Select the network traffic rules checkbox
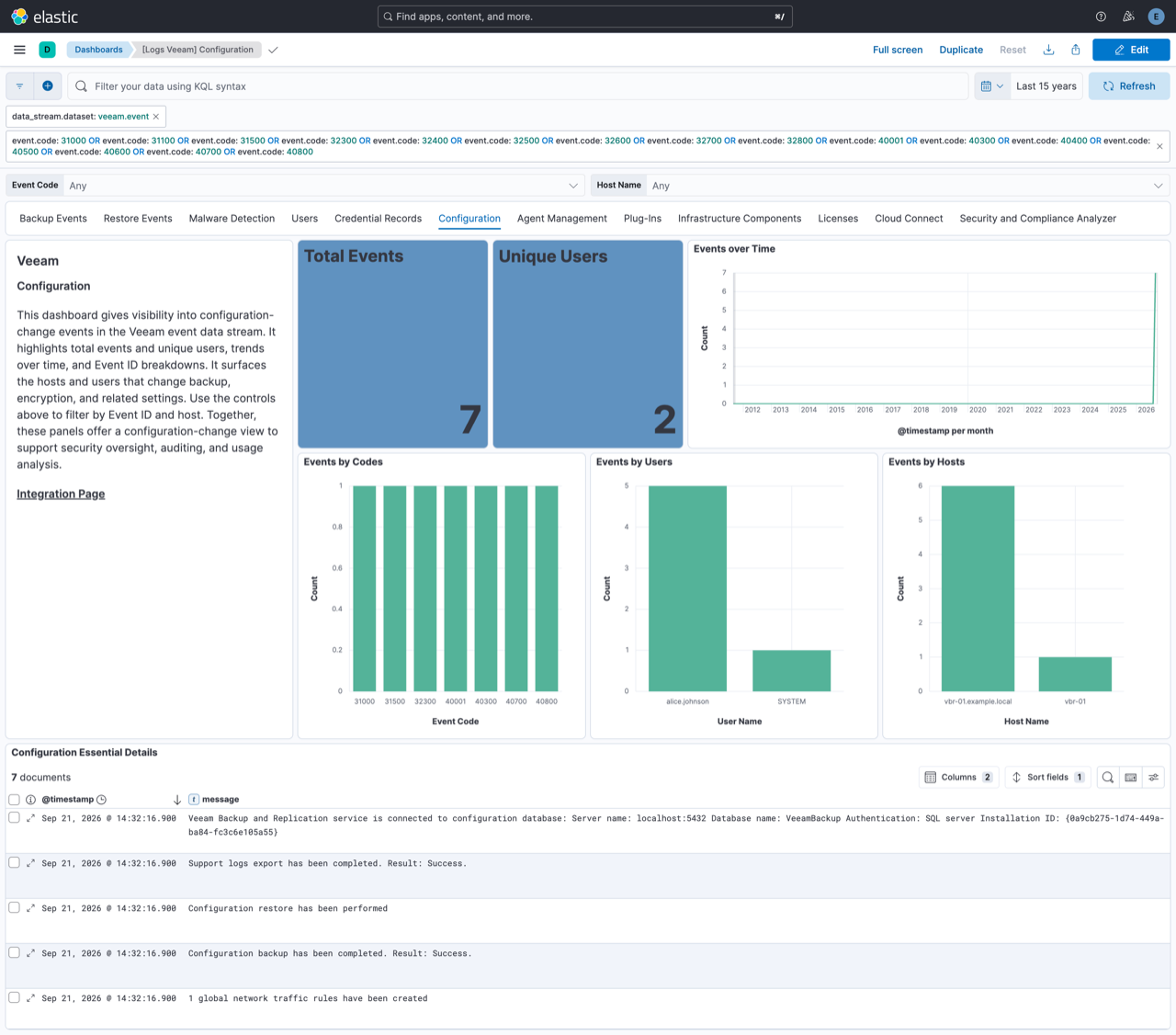The width and height of the screenshot is (1176, 1035). point(14,997)
